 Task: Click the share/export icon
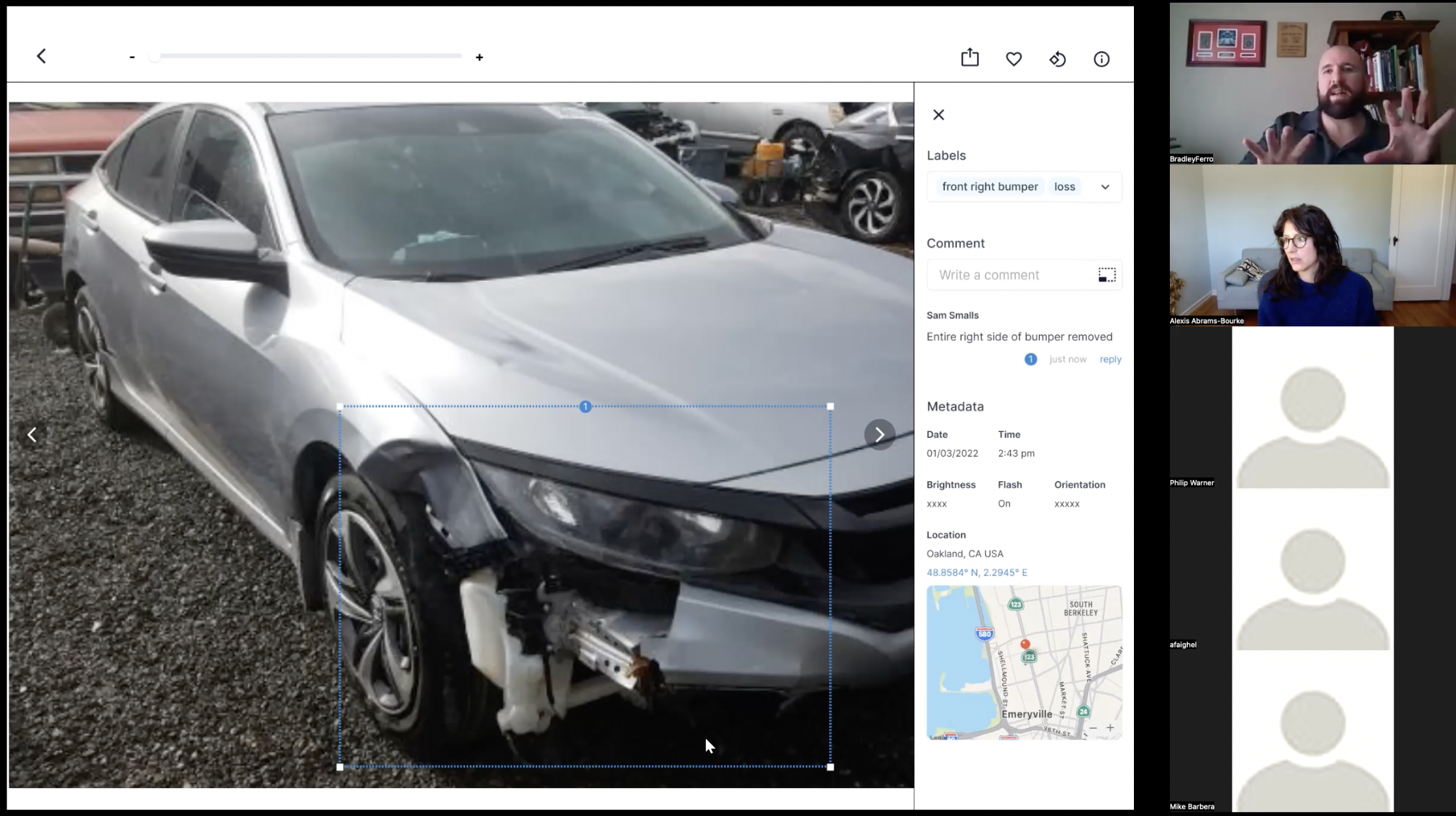(970, 58)
